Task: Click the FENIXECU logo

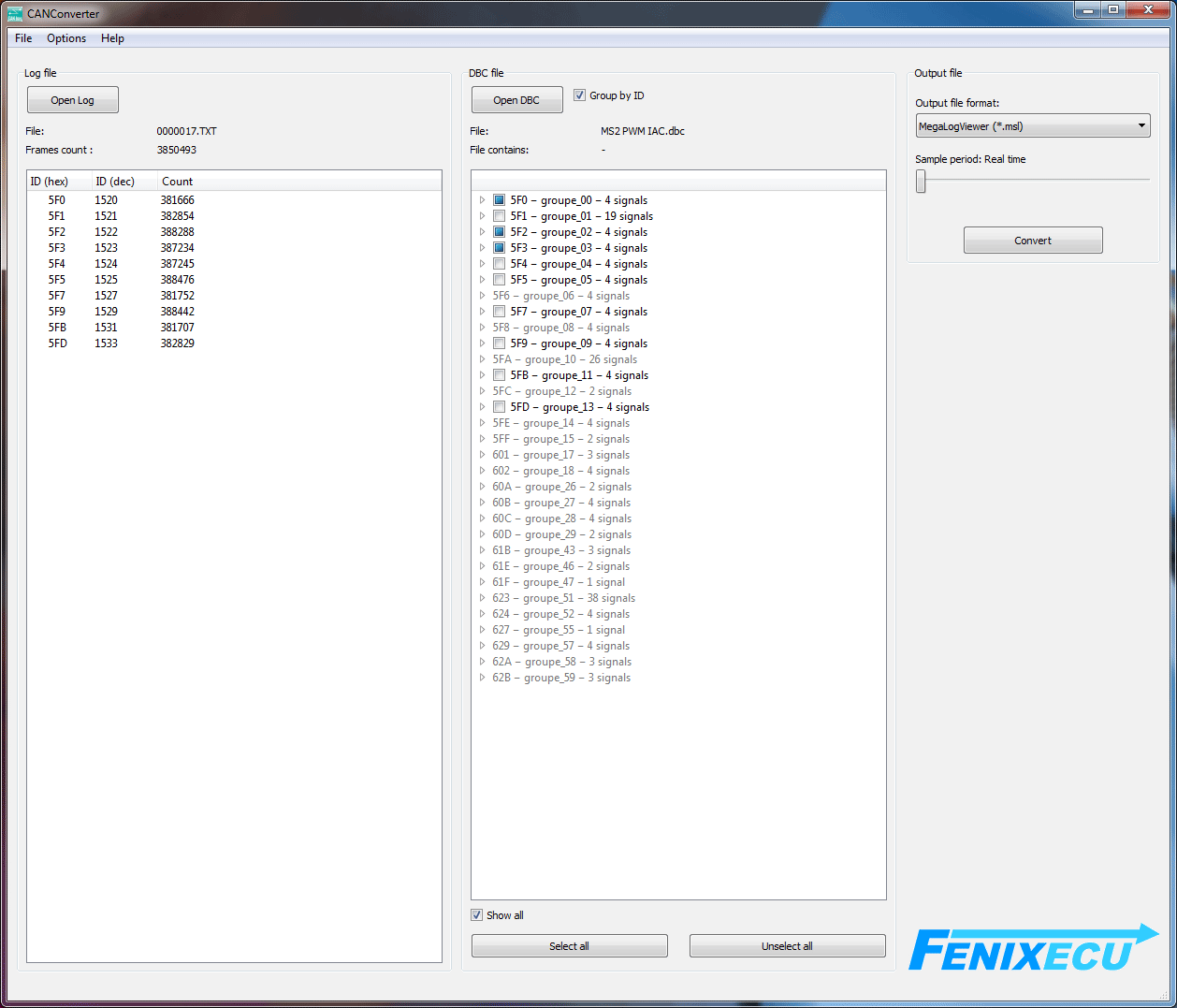Action: (x=1033, y=950)
